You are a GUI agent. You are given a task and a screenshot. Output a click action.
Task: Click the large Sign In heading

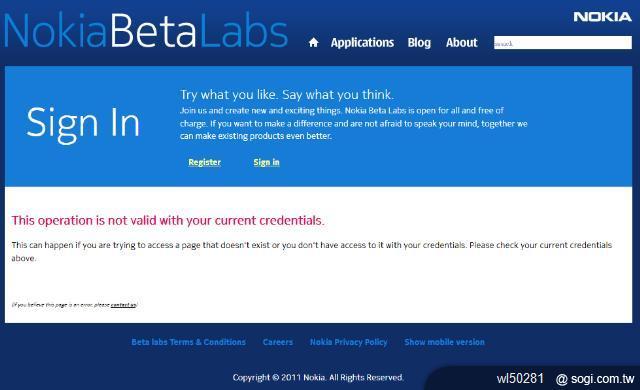coord(83,124)
